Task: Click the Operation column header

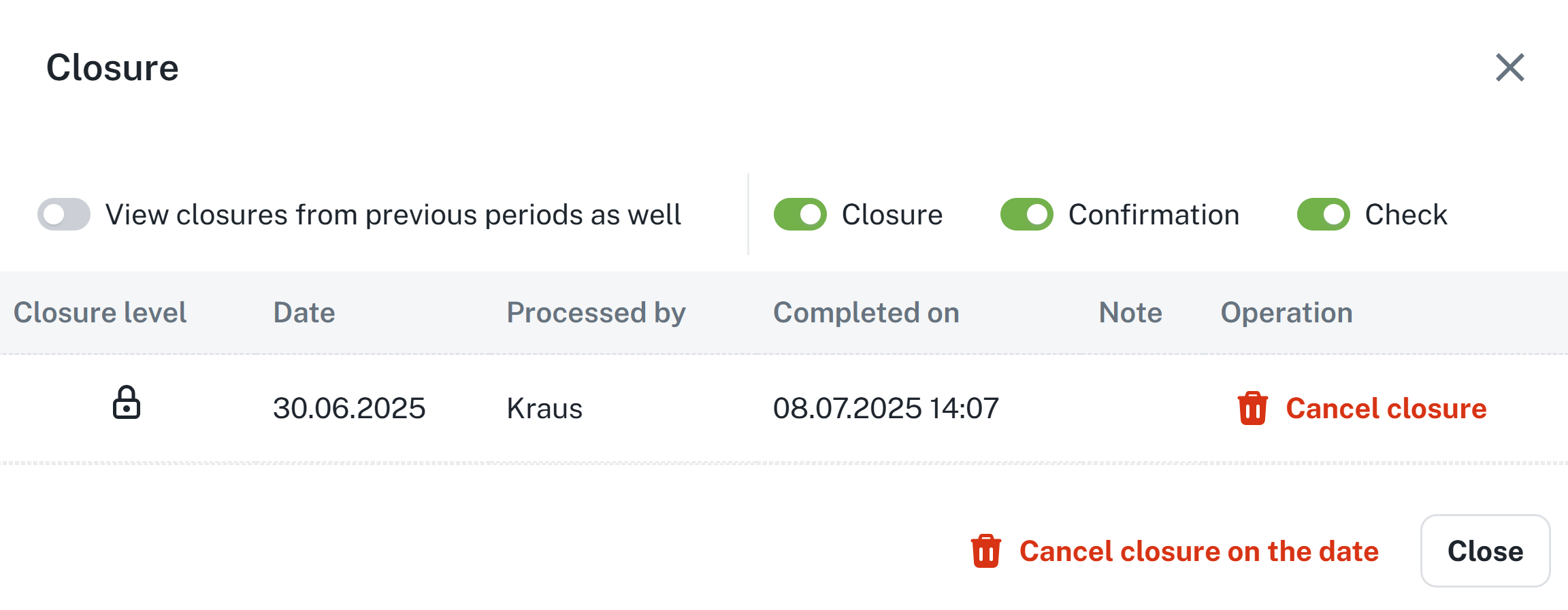Action: [1286, 313]
